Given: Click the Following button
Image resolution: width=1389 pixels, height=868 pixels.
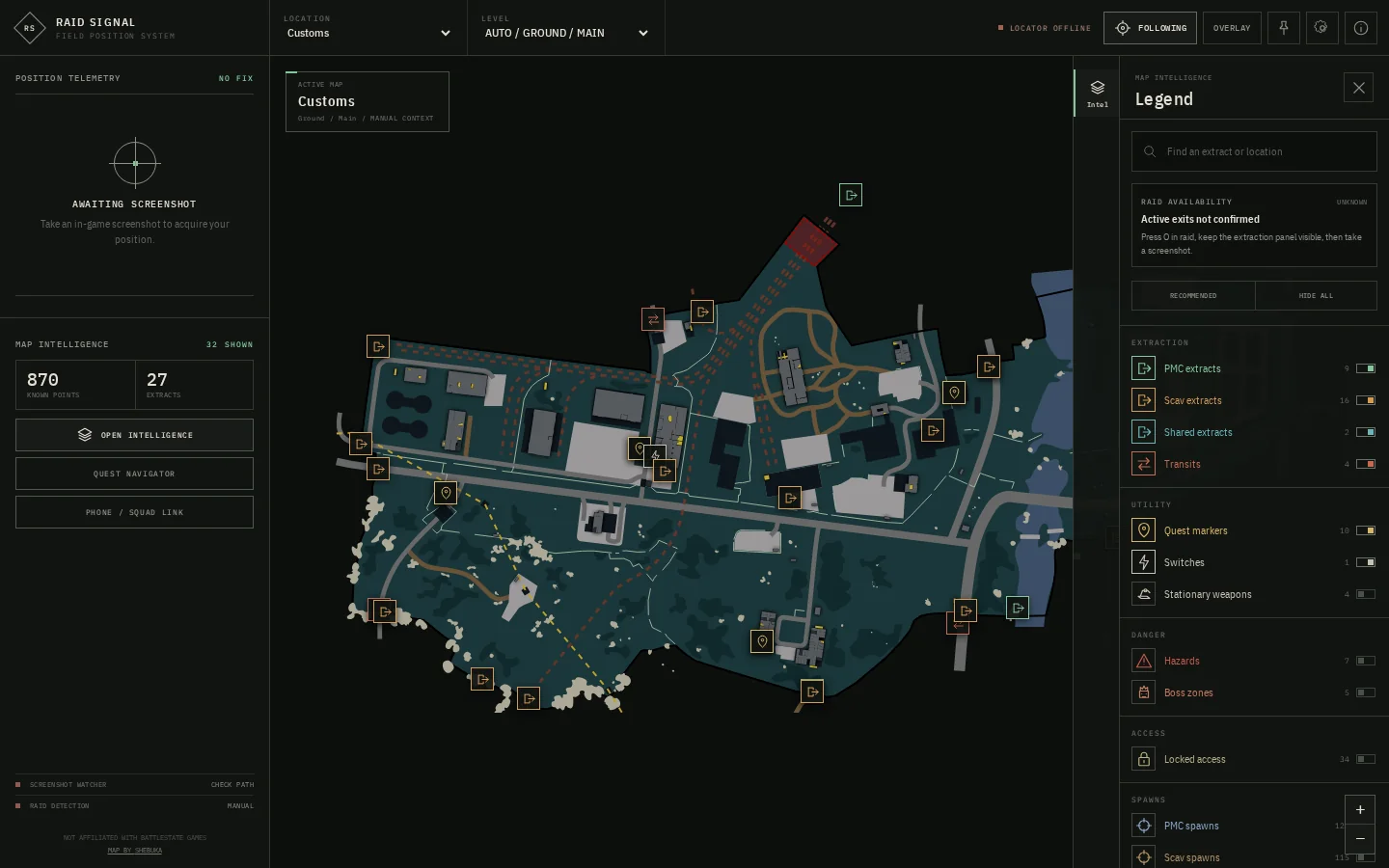Looking at the screenshot, I should tap(1150, 28).
